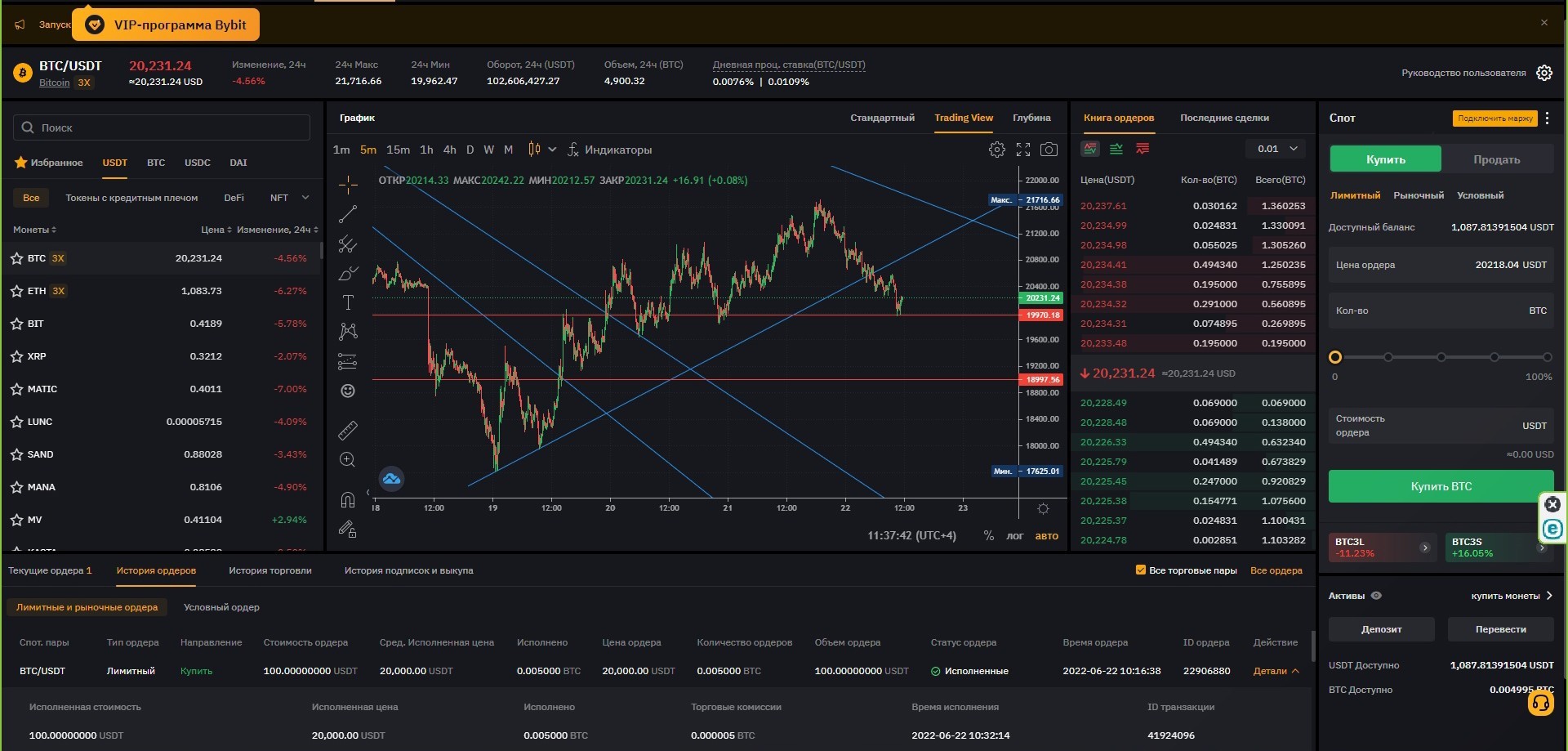This screenshot has height=751, width=1568.
Task: Uncheck the 'Все торговые пары' checkbox
Action: click(1141, 570)
